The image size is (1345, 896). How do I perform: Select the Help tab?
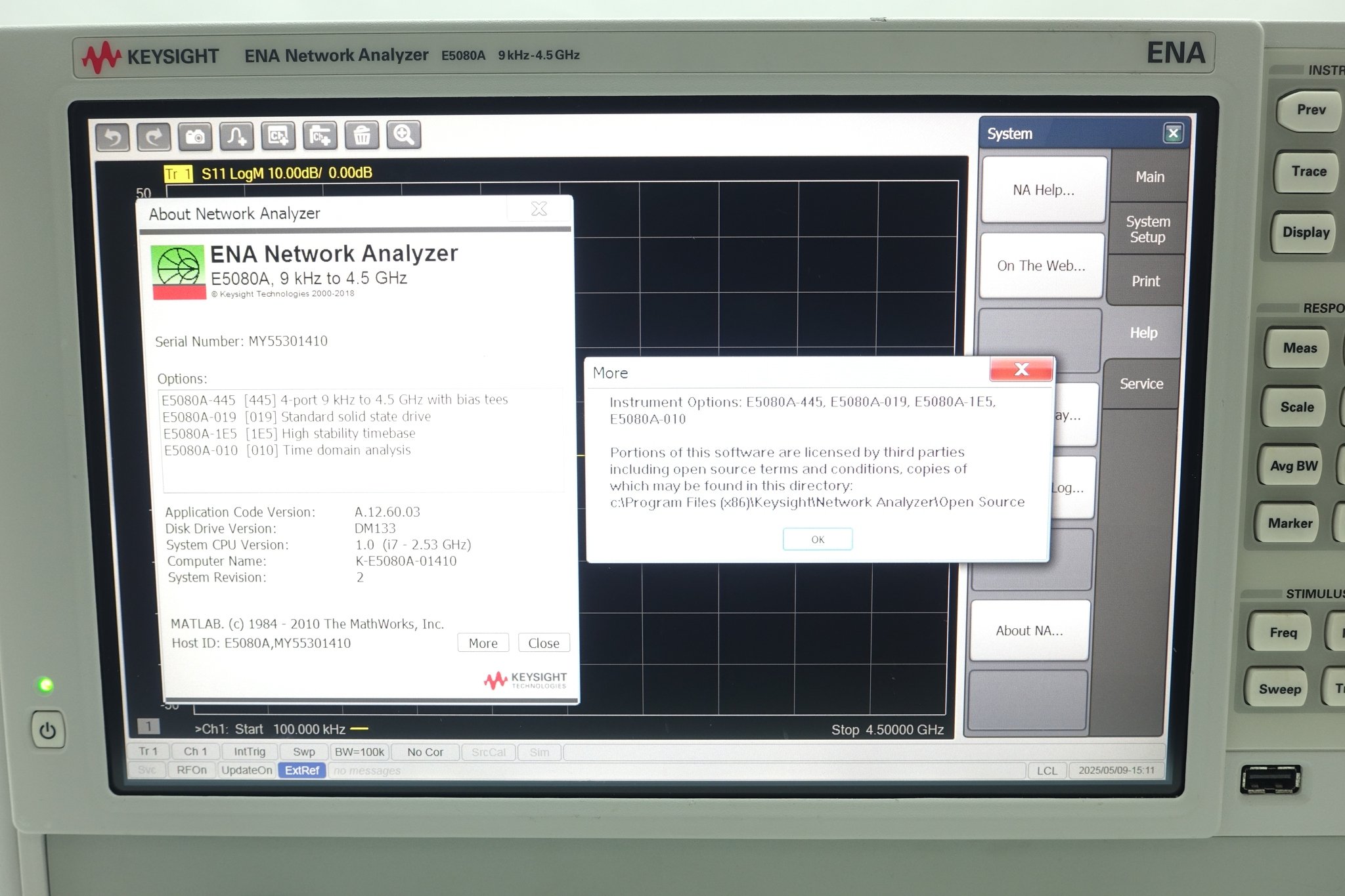pyautogui.click(x=1143, y=333)
